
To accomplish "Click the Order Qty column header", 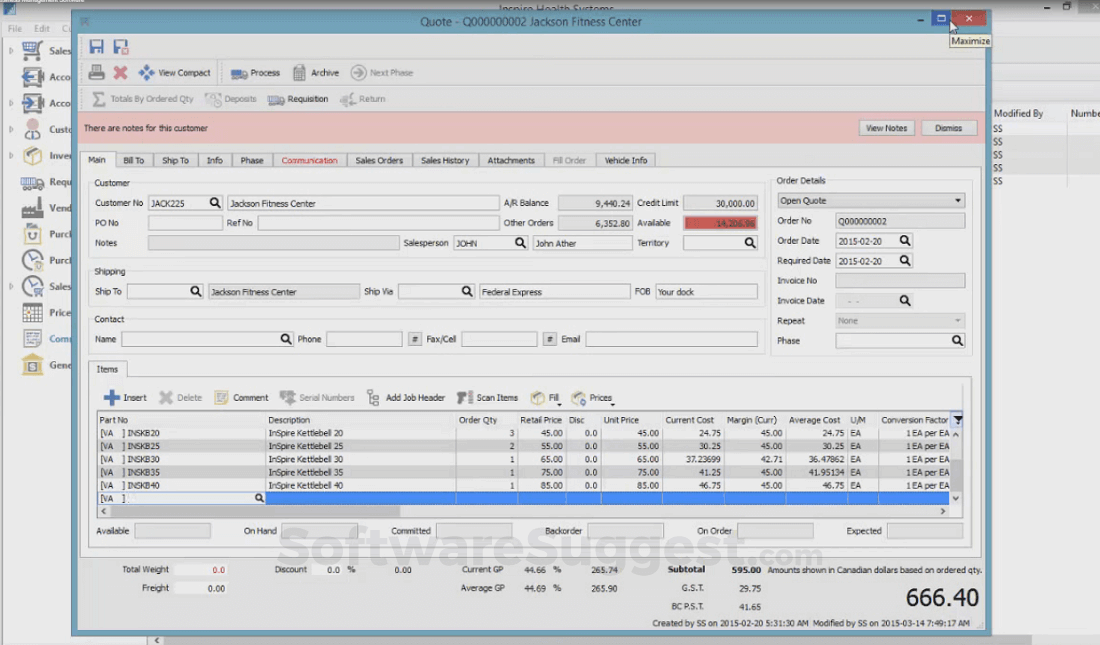I will tap(487, 420).
